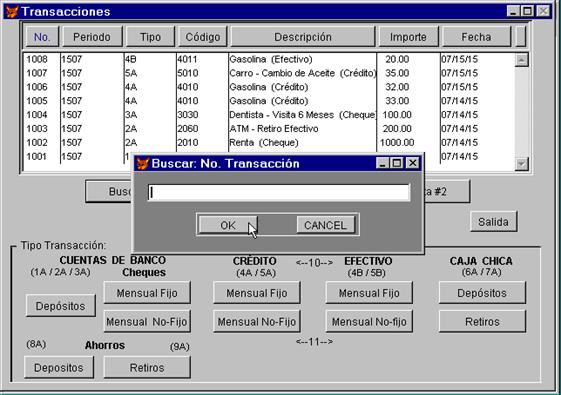
Task: Close the Buscar: No. Transacción dialog
Action: pos(413,163)
